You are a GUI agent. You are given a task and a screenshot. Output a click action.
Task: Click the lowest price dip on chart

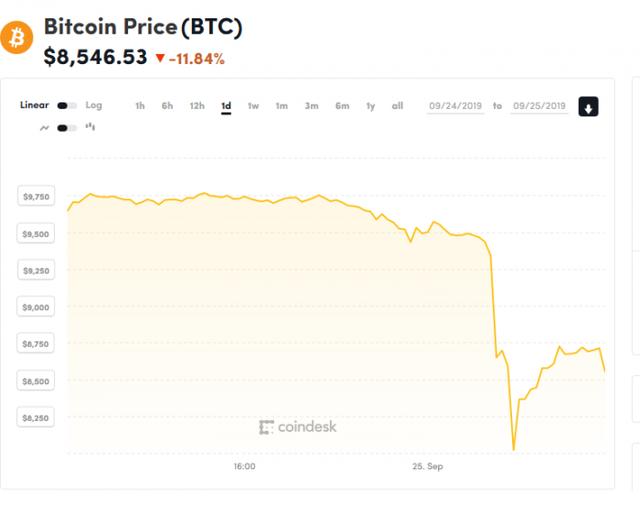coord(513,448)
